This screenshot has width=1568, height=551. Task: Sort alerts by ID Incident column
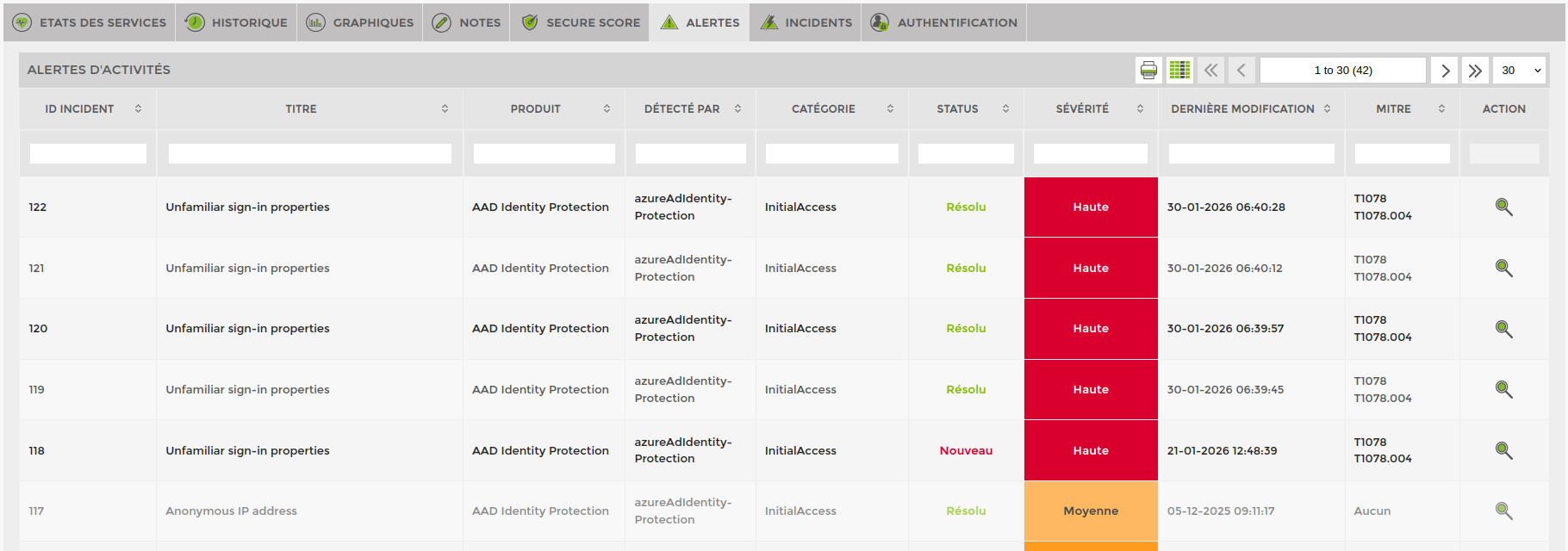[x=138, y=108]
